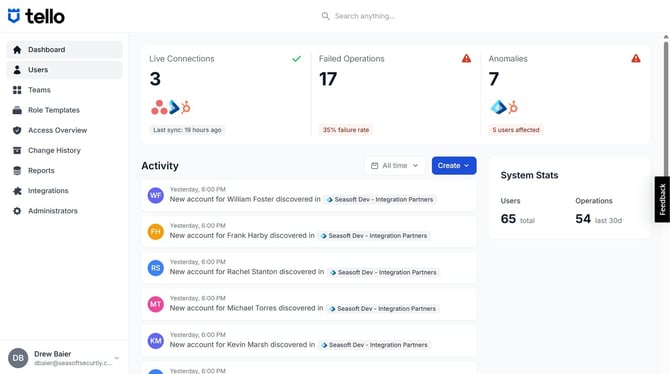Click the Feedback side tab
The image size is (670, 374).
(662, 199)
